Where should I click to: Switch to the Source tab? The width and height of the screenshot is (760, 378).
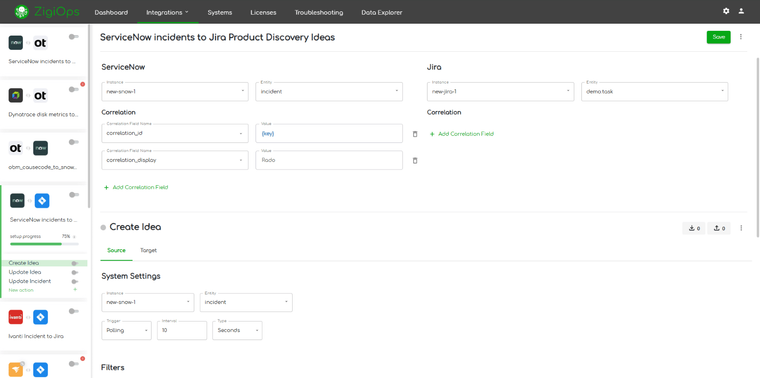coord(116,251)
